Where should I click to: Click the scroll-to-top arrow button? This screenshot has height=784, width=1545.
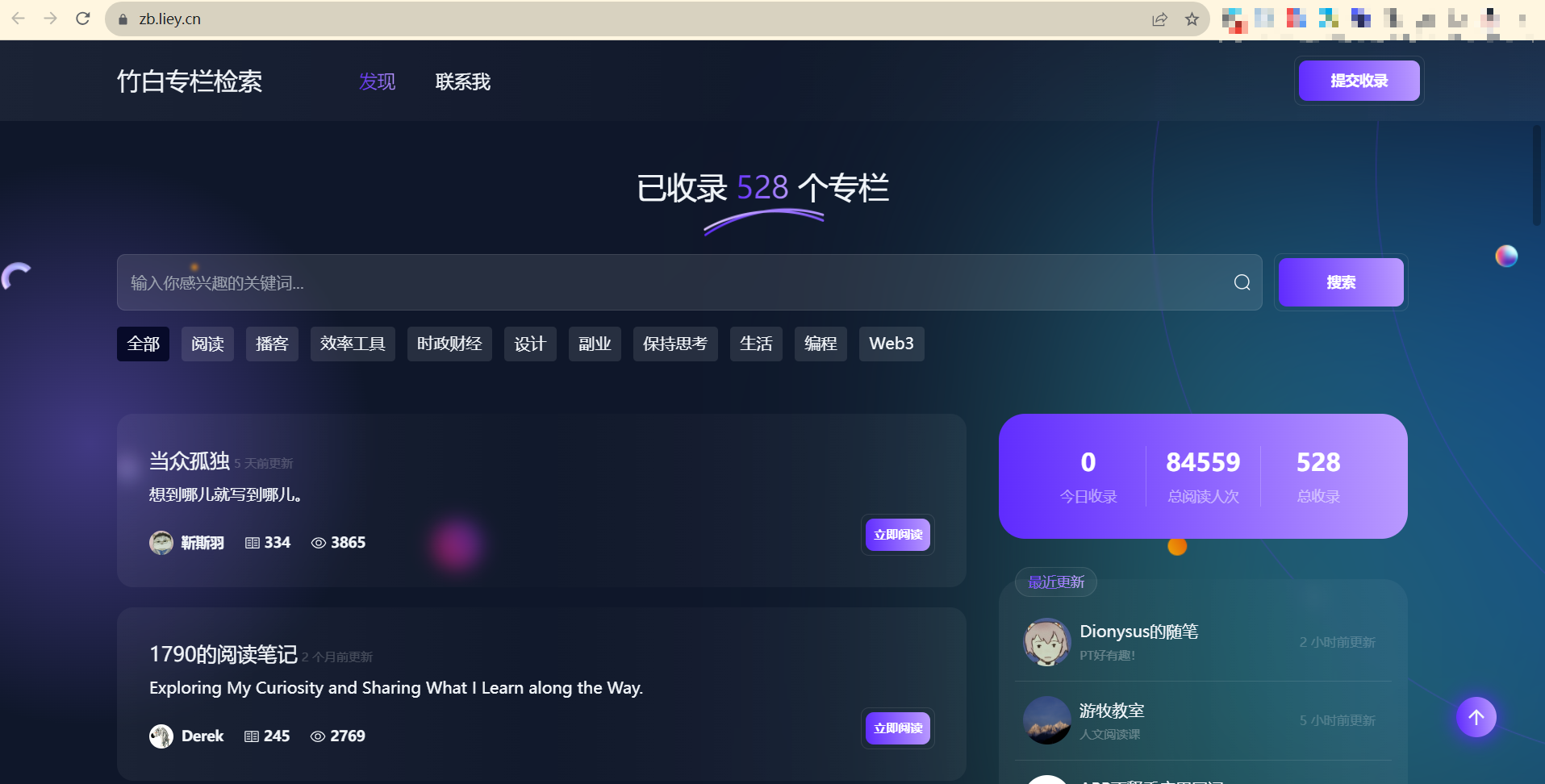tap(1476, 717)
